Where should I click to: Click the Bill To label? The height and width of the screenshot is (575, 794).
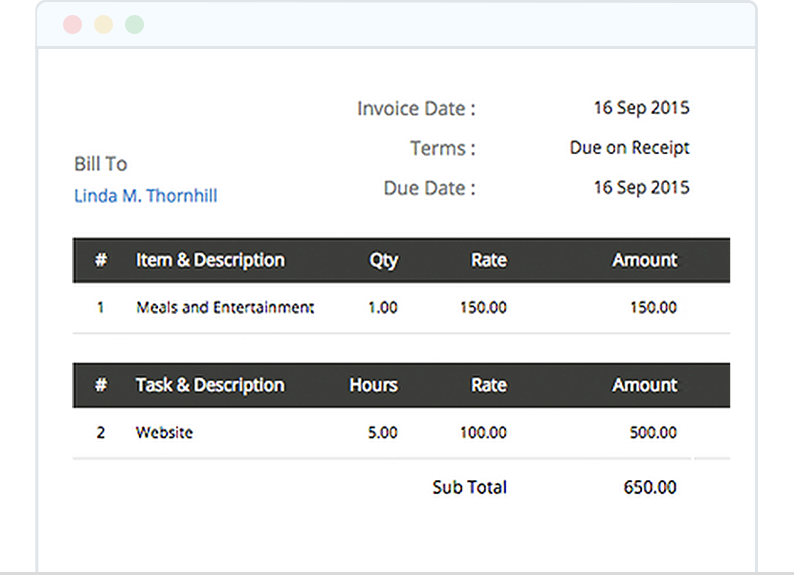tap(101, 164)
